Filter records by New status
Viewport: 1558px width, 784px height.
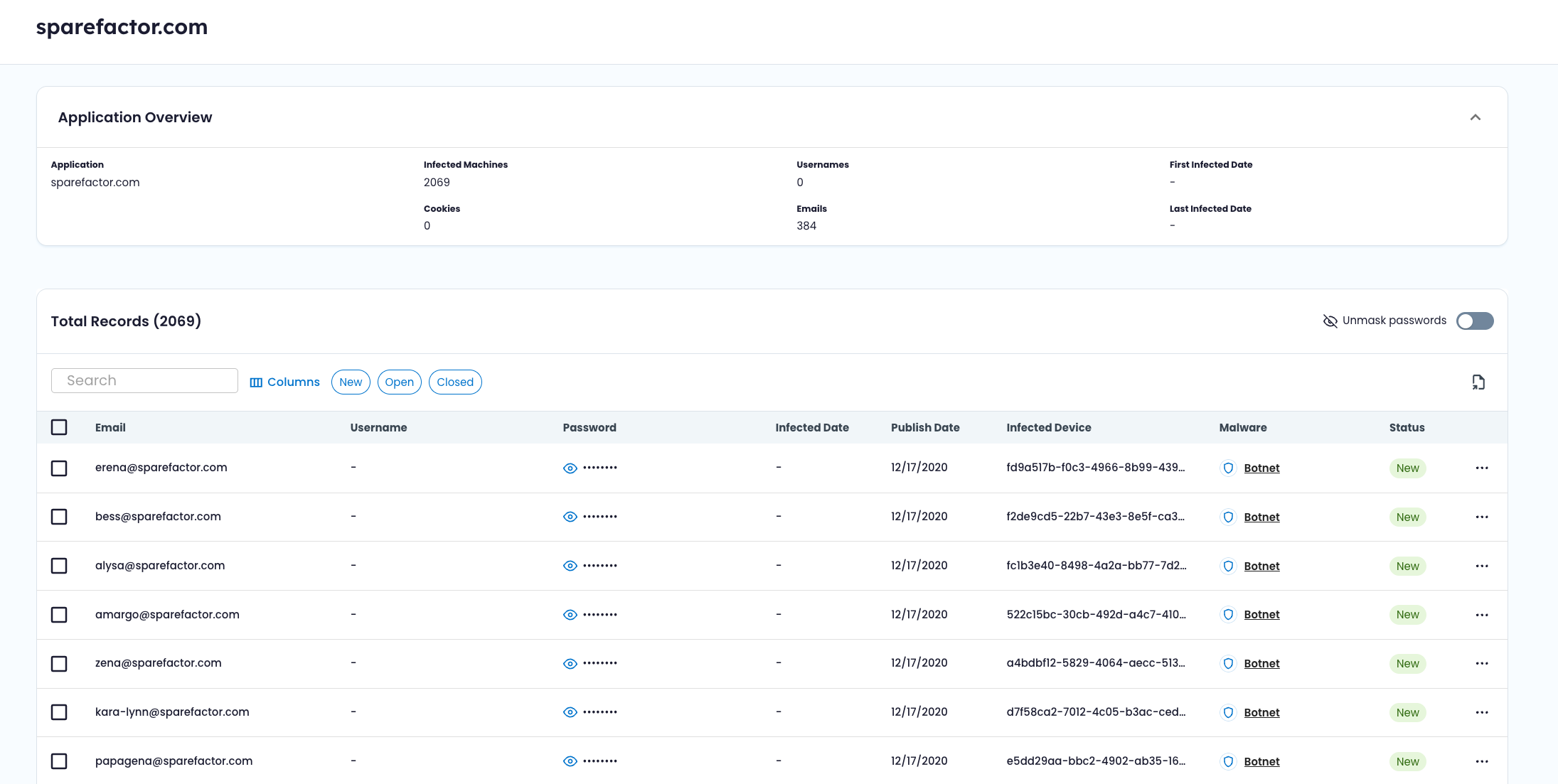[351, 382]
